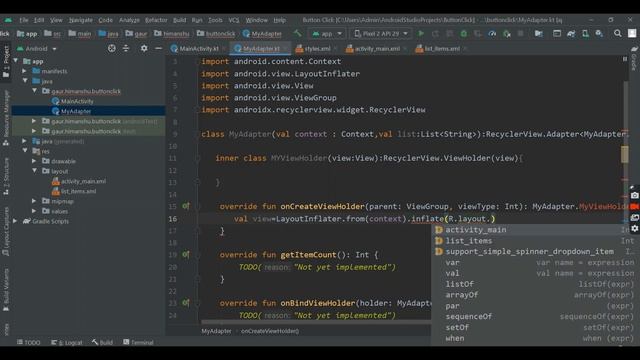
Task: Click settings gear on right edge
Action: (634, 229)
